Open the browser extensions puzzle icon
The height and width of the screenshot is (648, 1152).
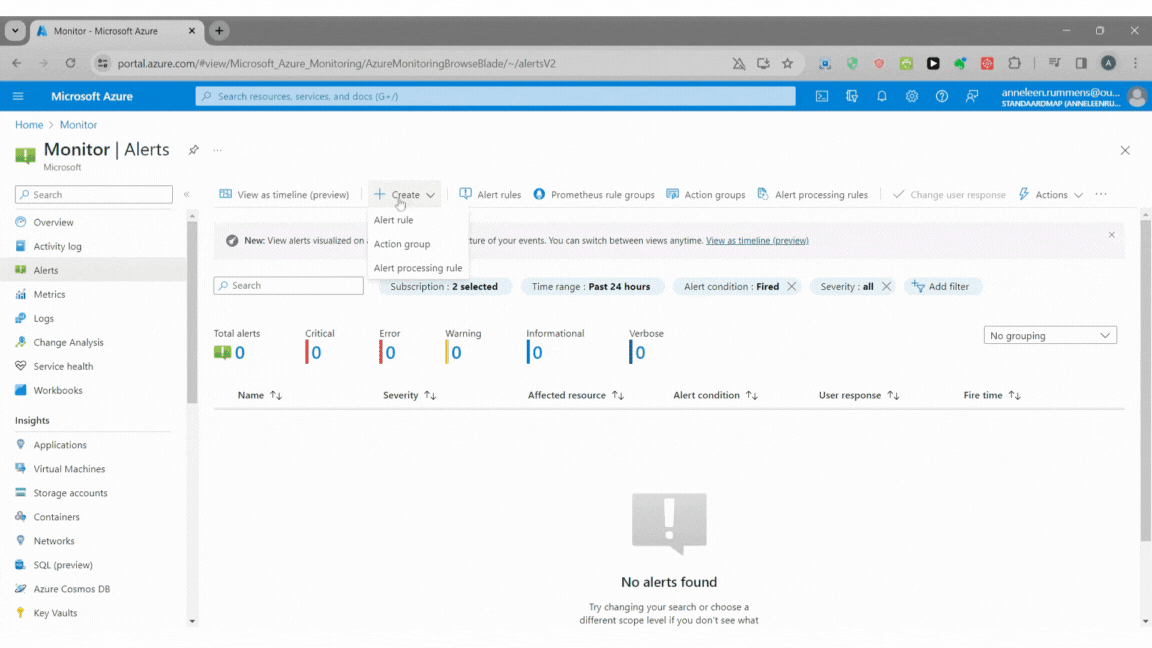tap(1015, 64)
